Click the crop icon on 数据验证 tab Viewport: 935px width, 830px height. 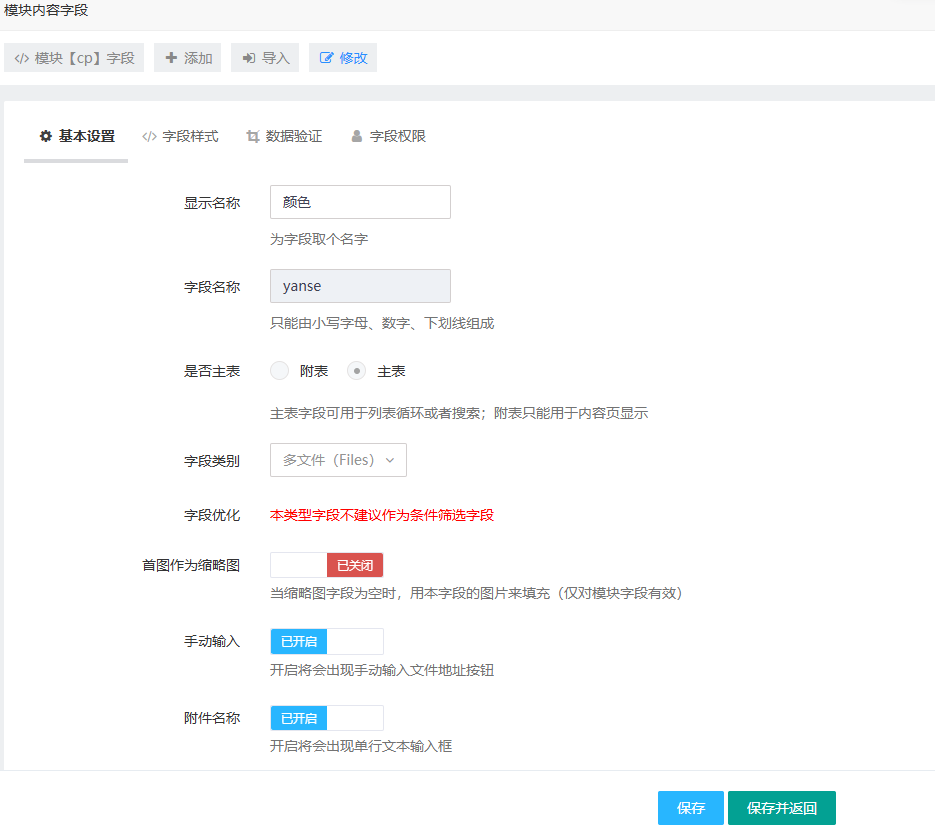pos(253,136)
